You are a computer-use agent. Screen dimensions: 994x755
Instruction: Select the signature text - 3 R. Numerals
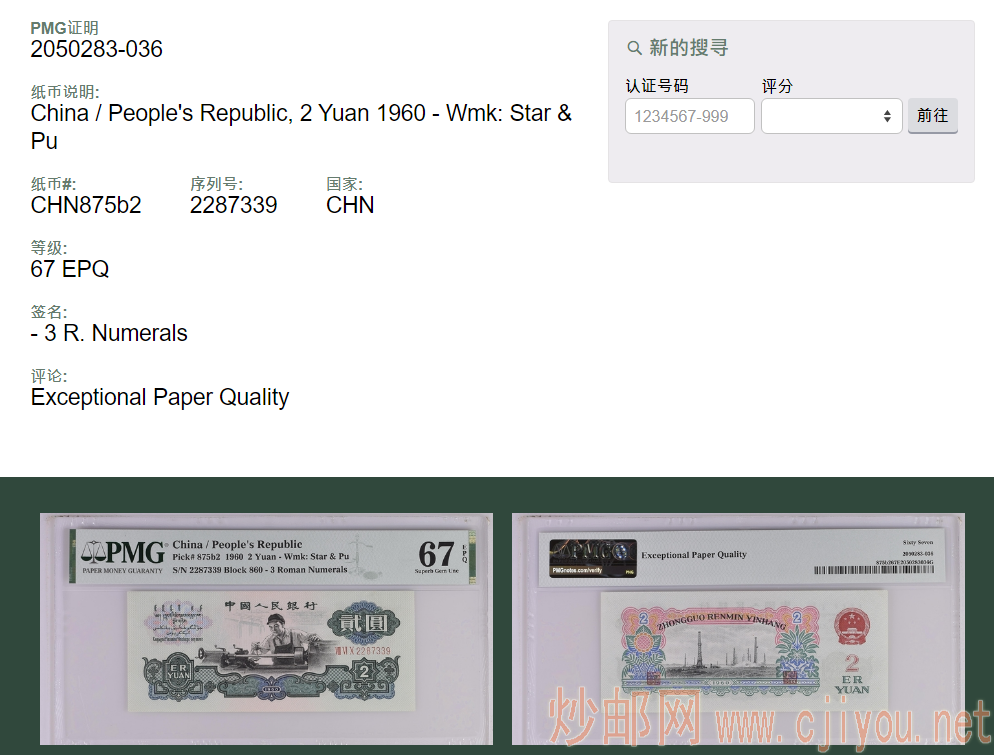point(109,333)
